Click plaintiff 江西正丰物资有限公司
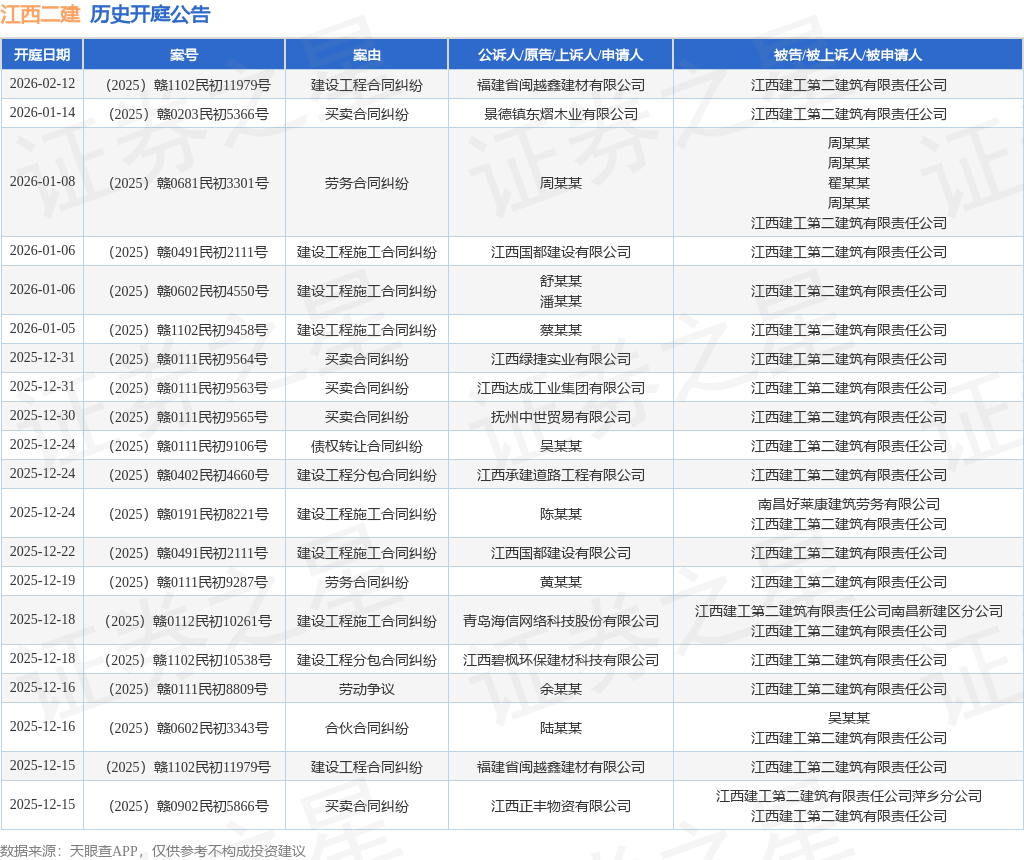 click(560, 806)
